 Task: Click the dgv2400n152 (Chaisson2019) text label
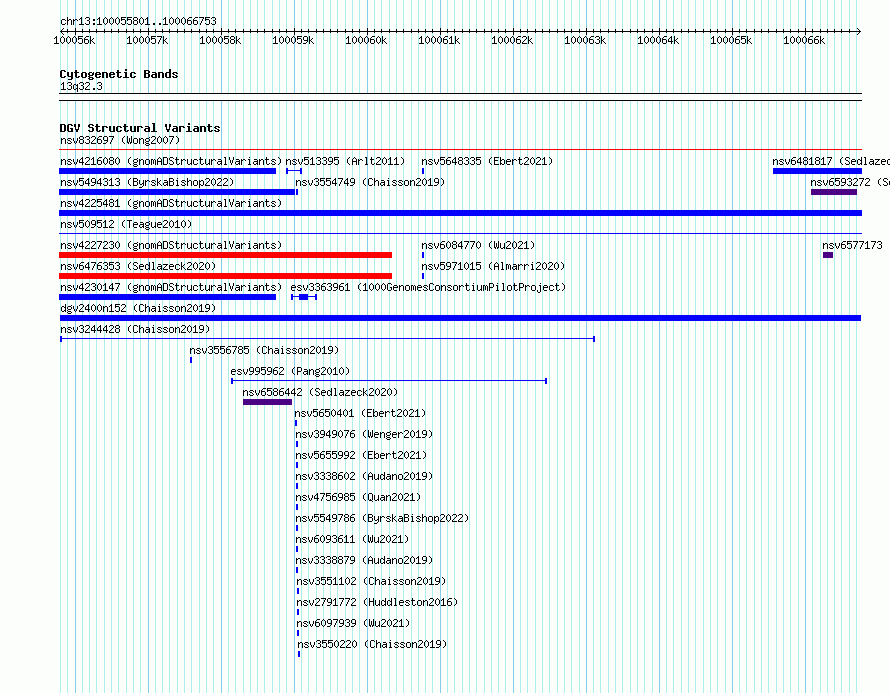[138, 308]
